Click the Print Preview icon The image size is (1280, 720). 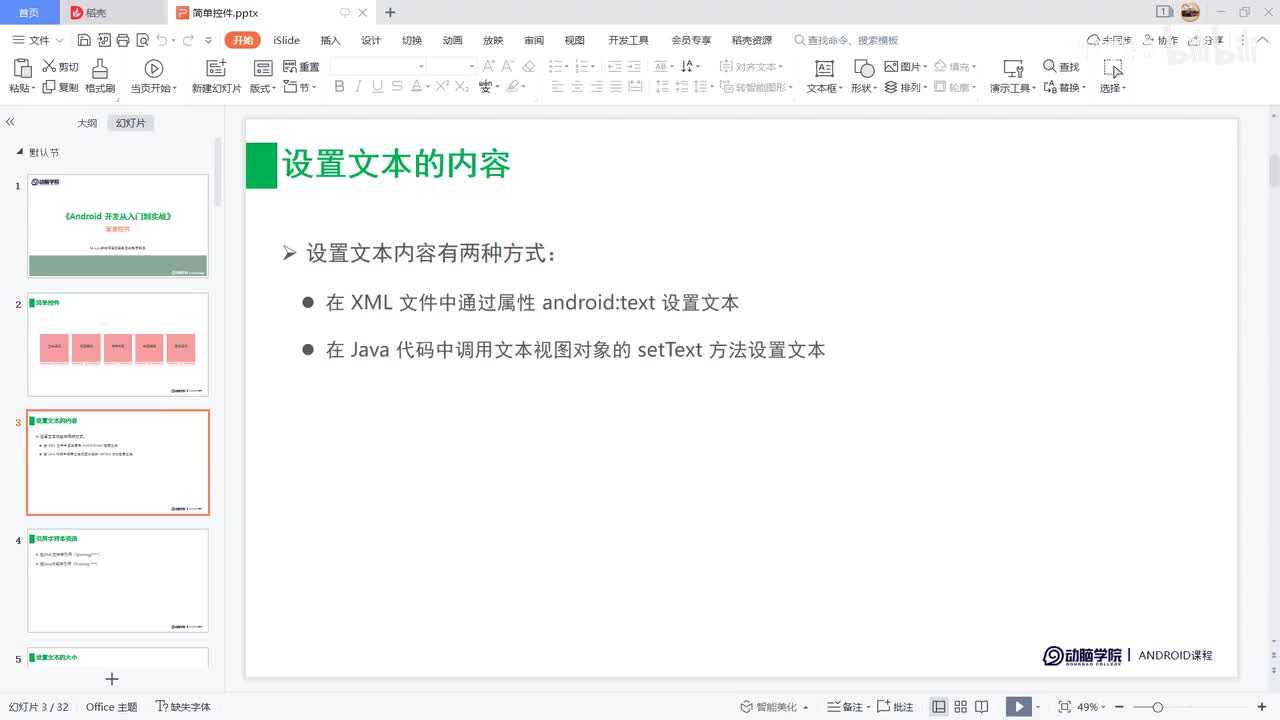point(142,40)
